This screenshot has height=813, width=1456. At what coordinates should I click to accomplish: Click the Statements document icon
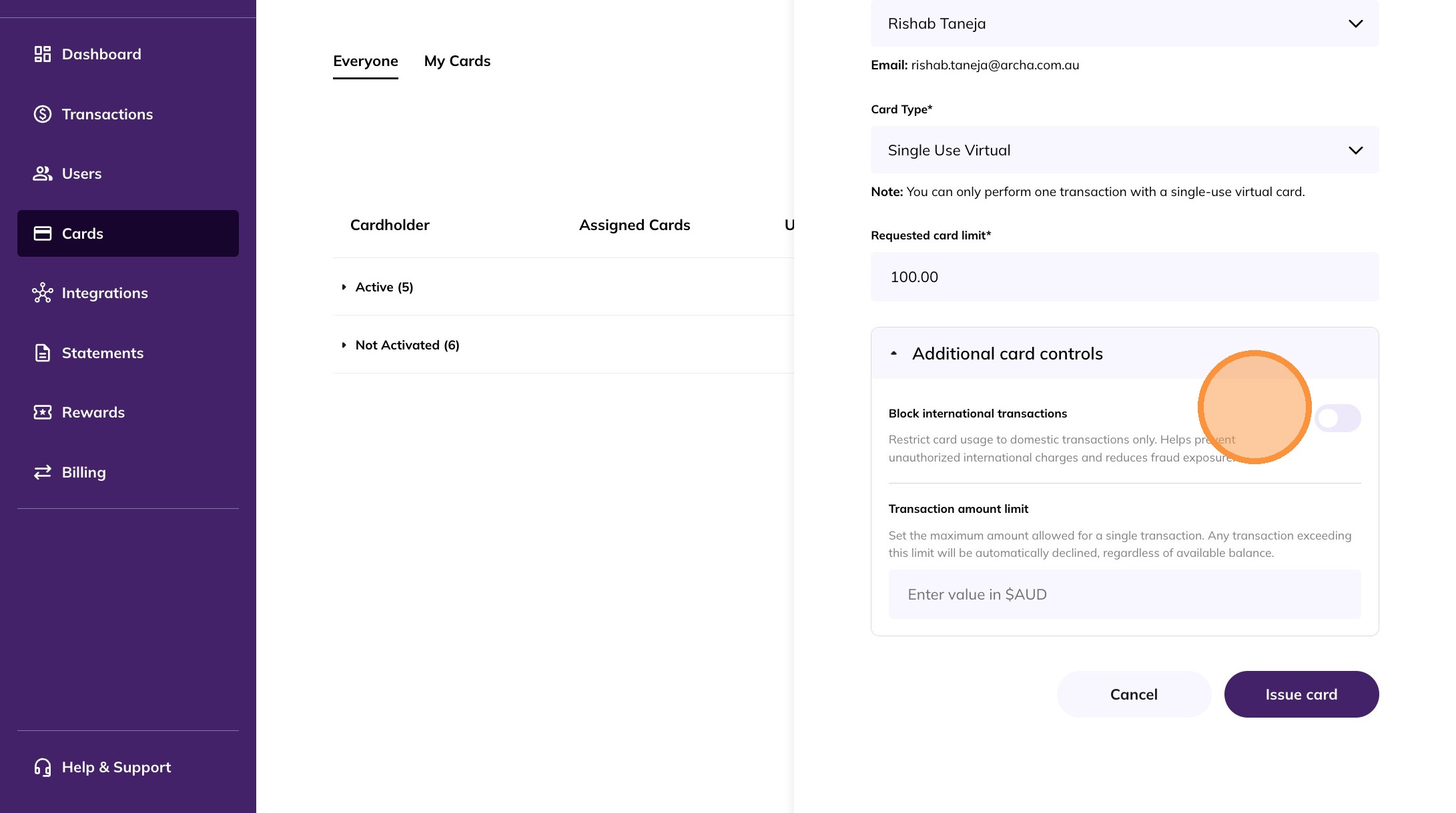point(43,353)
